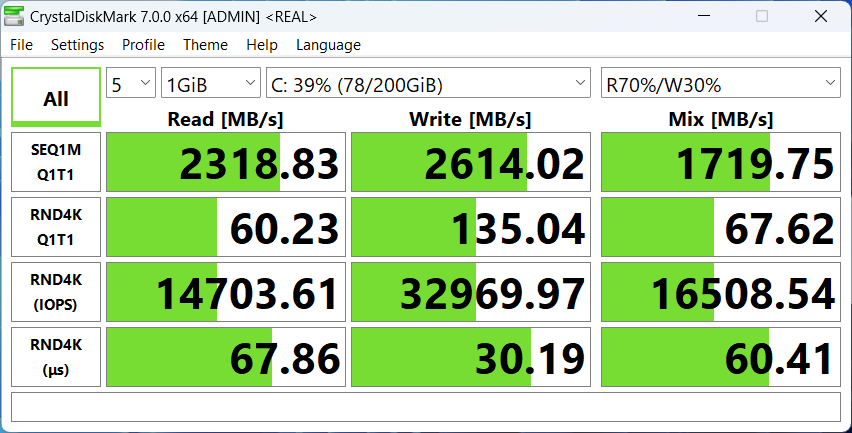
Task: Open the File menu
Action: 22,45
